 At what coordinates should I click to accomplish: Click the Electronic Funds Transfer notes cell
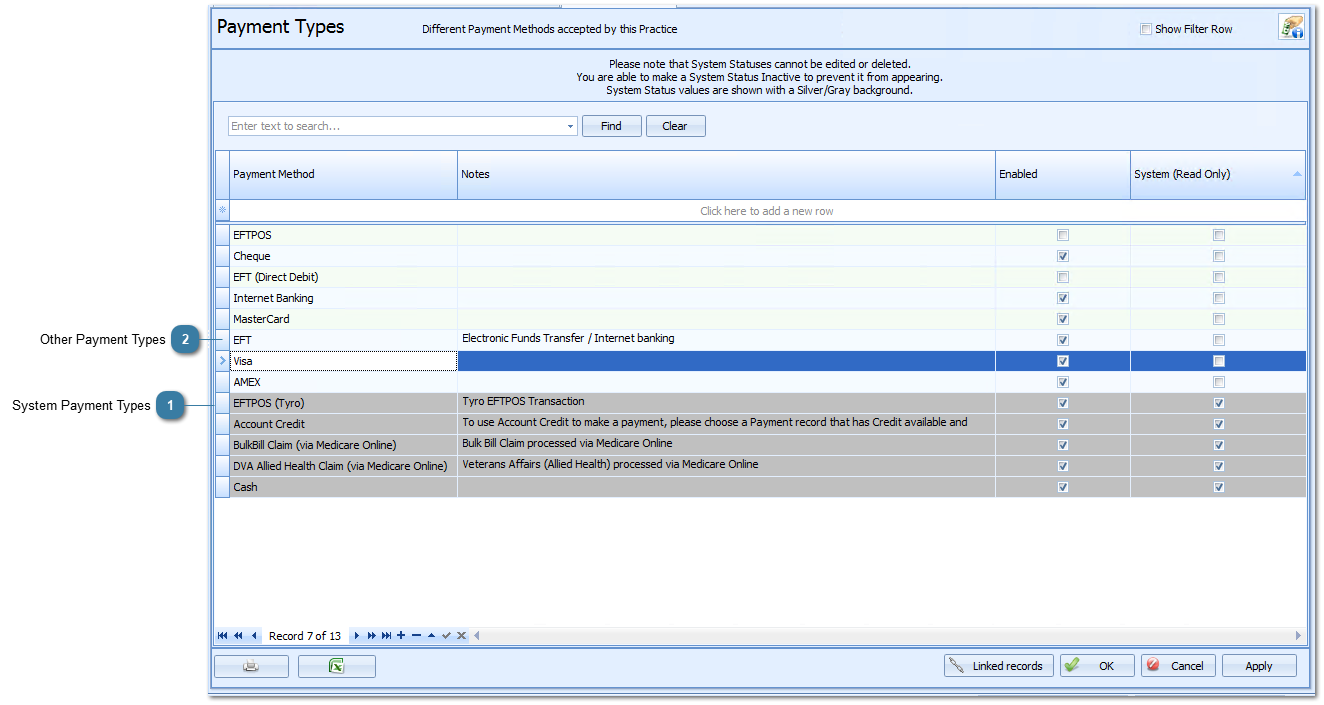(x=726, y=339)
